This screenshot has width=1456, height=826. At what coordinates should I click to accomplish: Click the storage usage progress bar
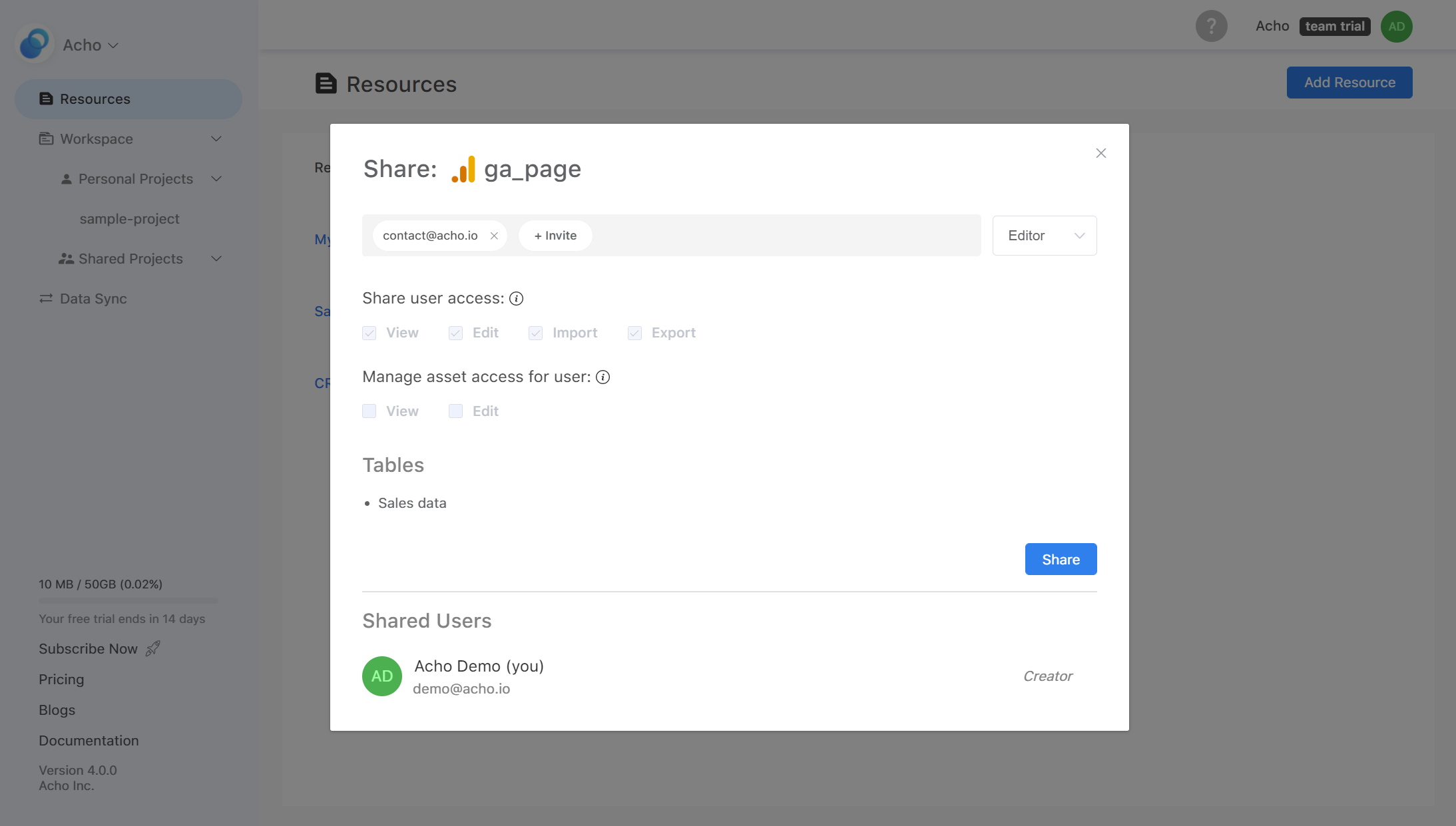[x=128, y=600]
